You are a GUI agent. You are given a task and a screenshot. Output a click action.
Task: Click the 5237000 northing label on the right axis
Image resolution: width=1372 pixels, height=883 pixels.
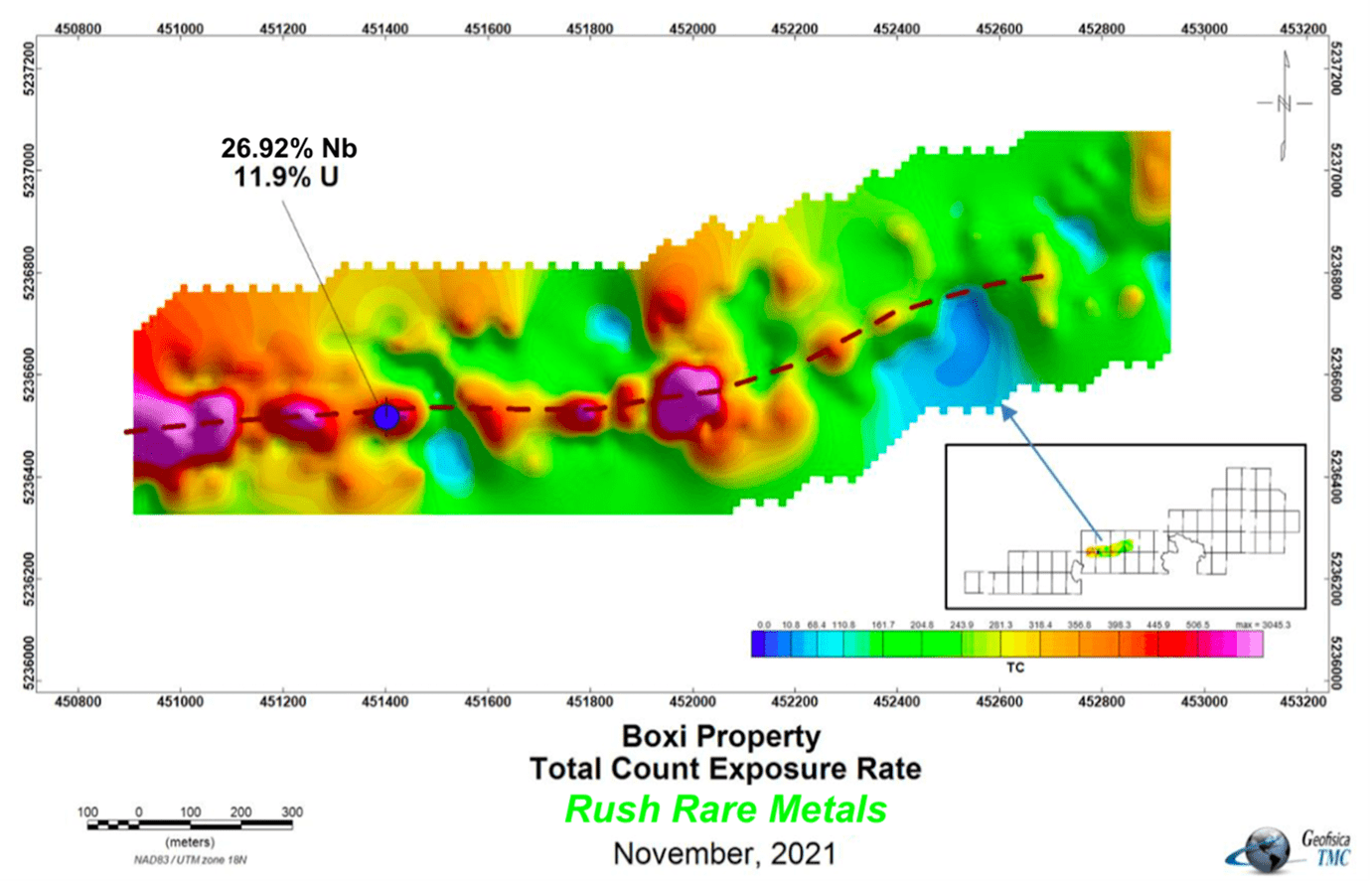point(1336,170)
